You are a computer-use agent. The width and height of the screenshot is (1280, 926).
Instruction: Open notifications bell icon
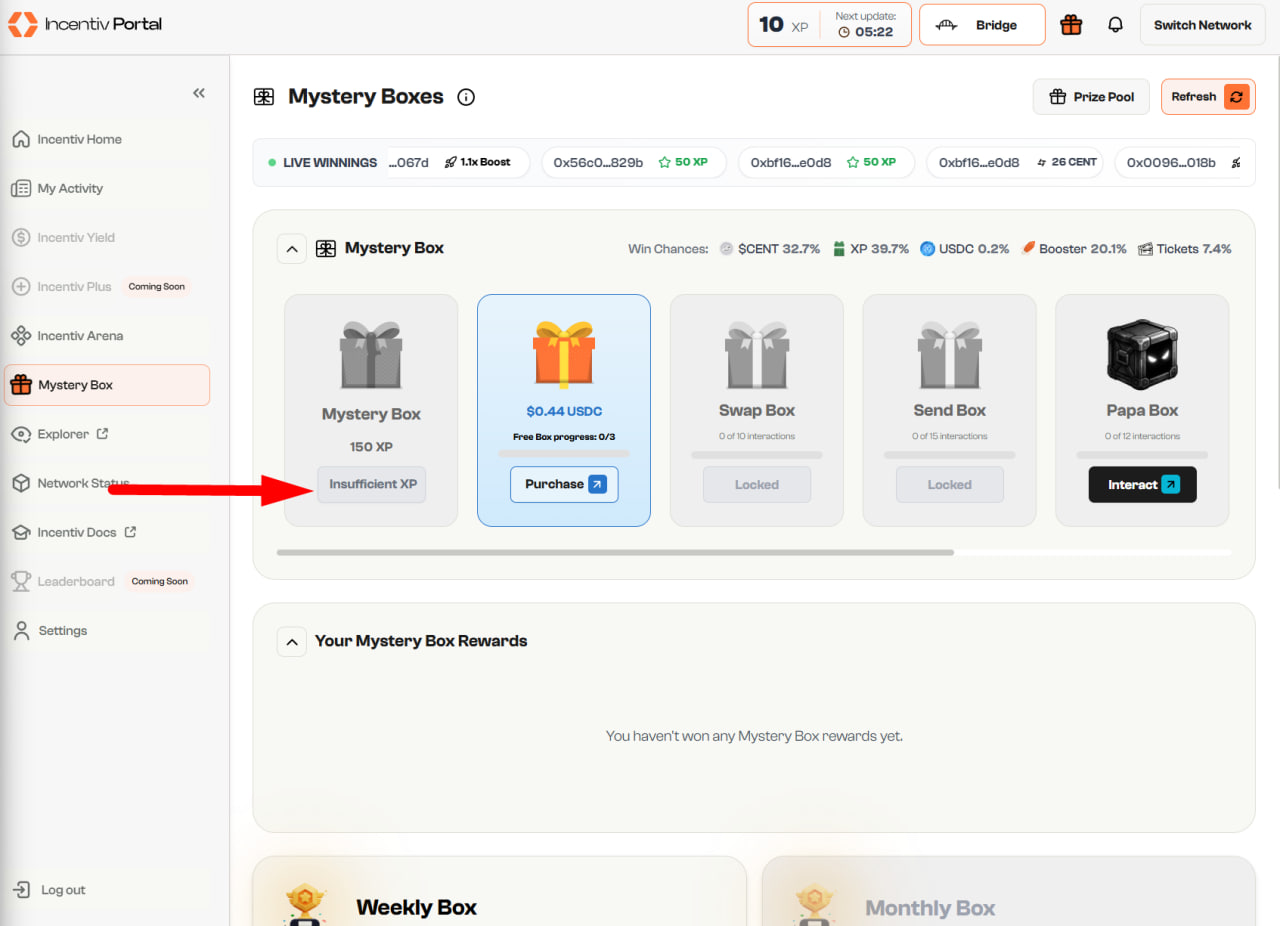pos(1116,25)
